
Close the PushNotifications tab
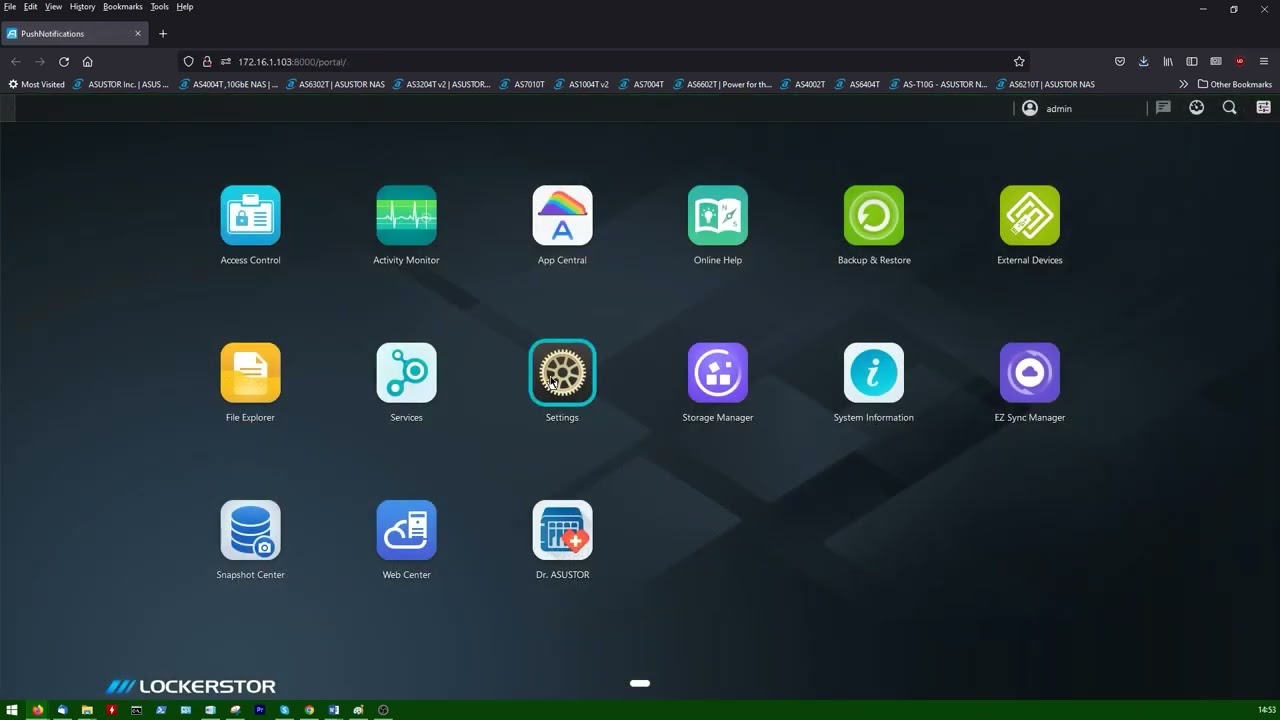click(138, 33)
